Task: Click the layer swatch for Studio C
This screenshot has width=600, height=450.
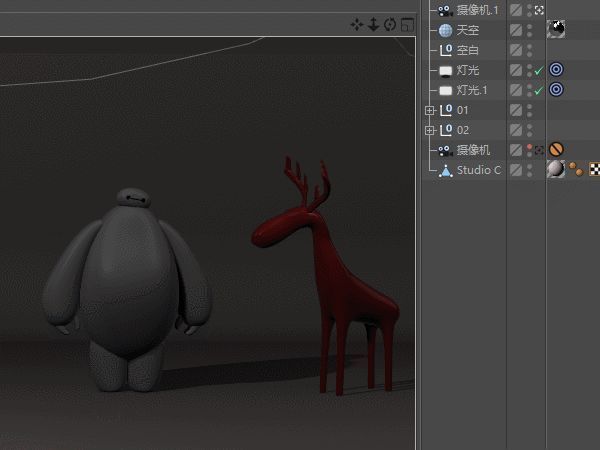Action: tap(516, 170)
